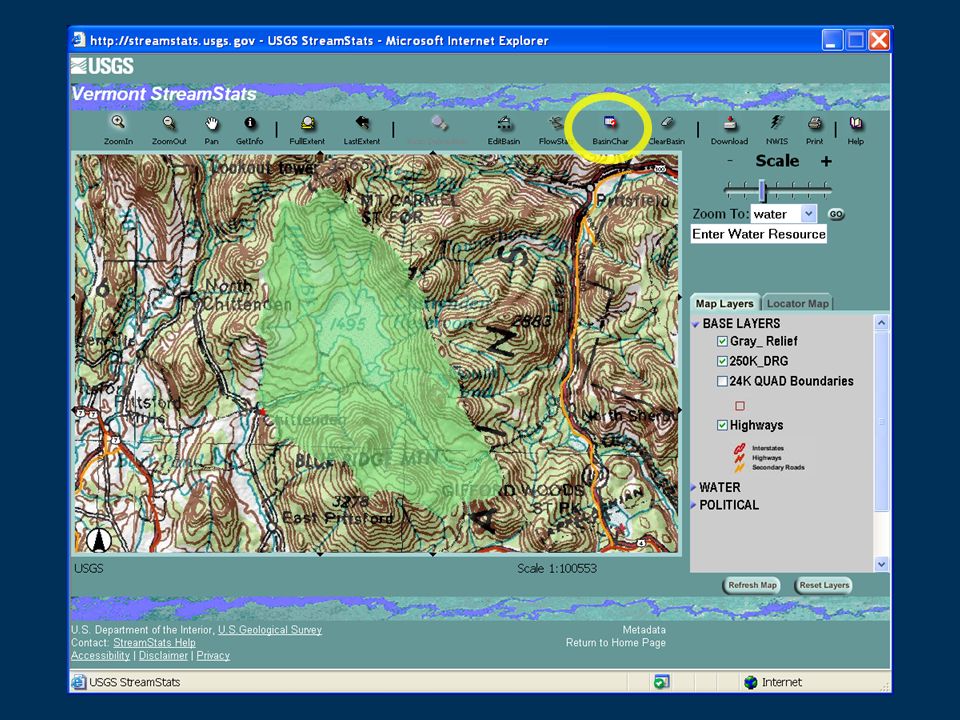Viewport: 960px width, 720px height.
Task: Click the Return to Home Page link
Action: pos(616,642)
